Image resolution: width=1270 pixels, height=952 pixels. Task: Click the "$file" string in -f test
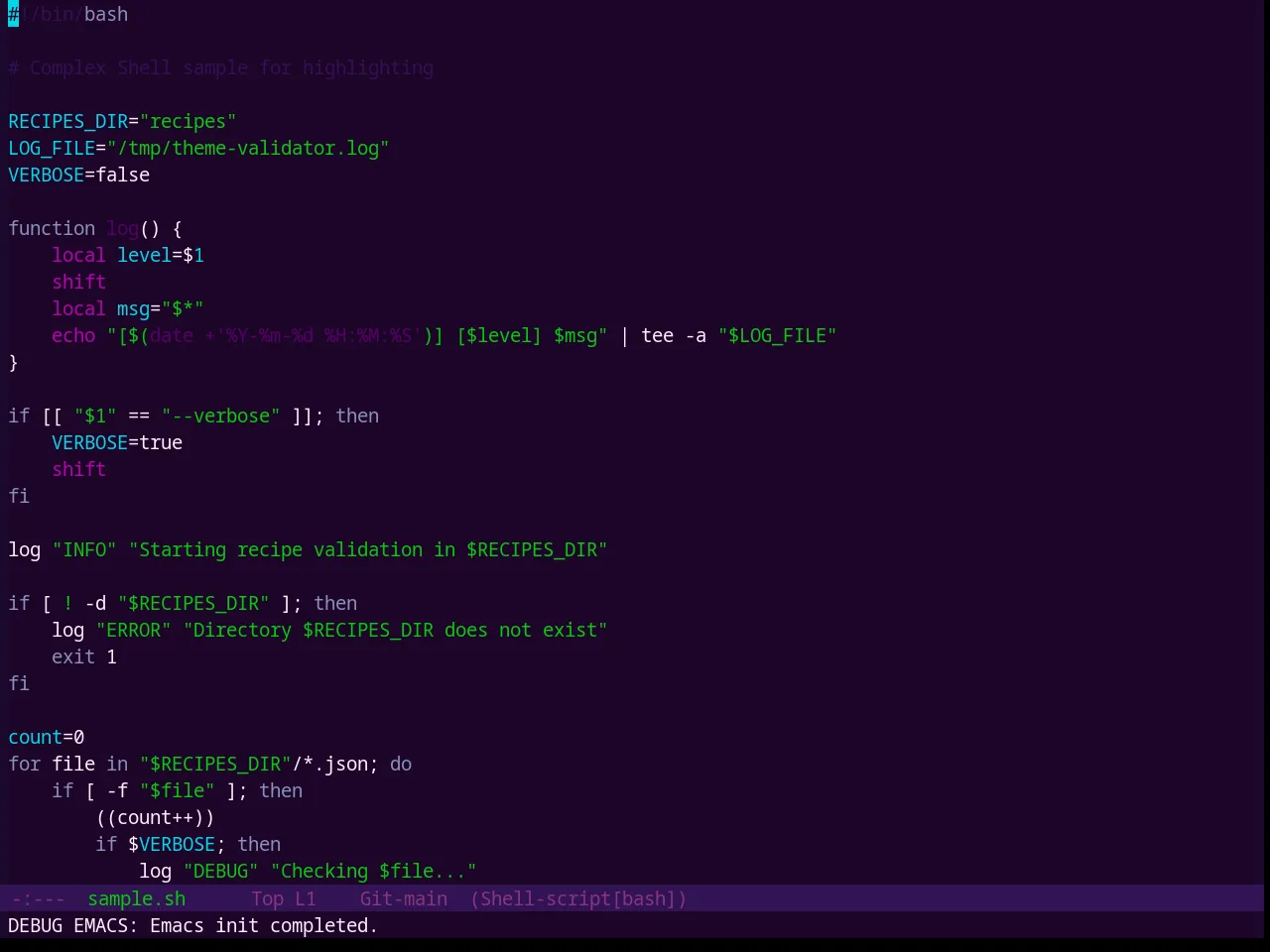click(177, 790)
